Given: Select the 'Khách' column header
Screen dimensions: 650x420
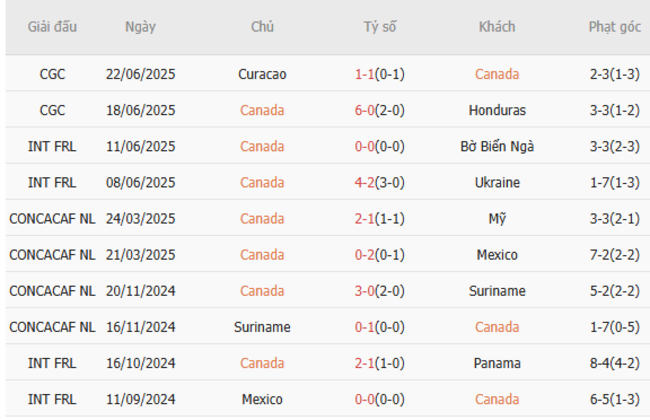Looking at the screenshot, I should (497, 27).
